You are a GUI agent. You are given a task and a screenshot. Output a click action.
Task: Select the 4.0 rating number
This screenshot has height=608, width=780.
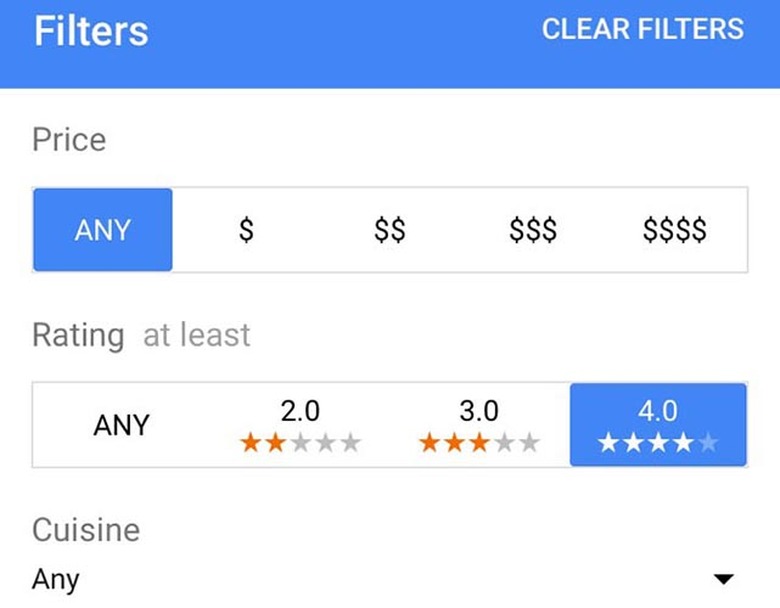click(657, 410)
